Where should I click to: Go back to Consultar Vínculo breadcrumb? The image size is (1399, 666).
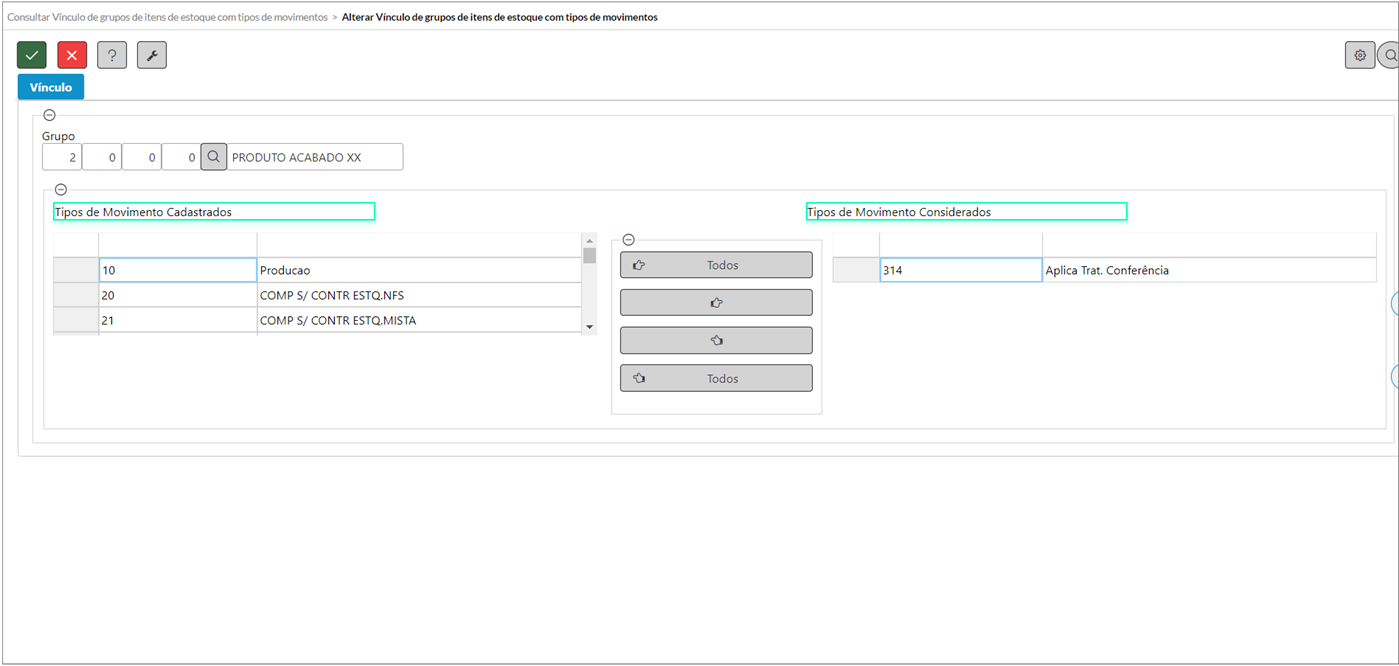[167, 17]
